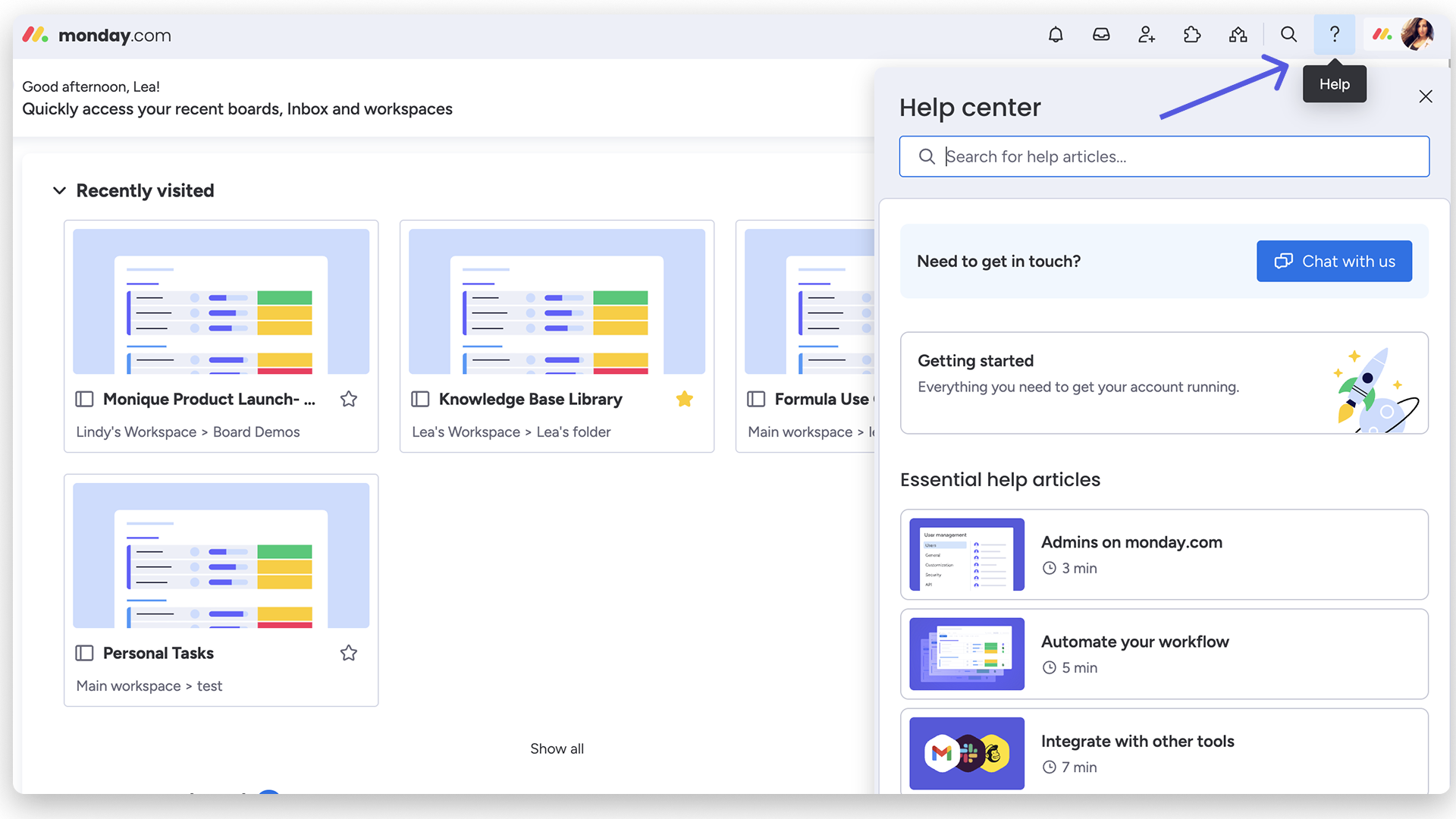Click the Admins on monday.com article thumbnail
Screen dimensions: 1456x819
pos(967,554)
